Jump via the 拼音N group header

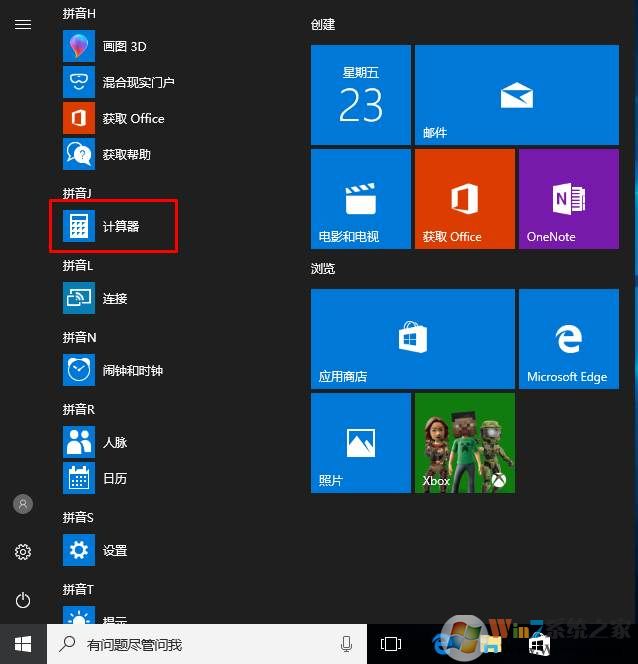coord(80,338)
